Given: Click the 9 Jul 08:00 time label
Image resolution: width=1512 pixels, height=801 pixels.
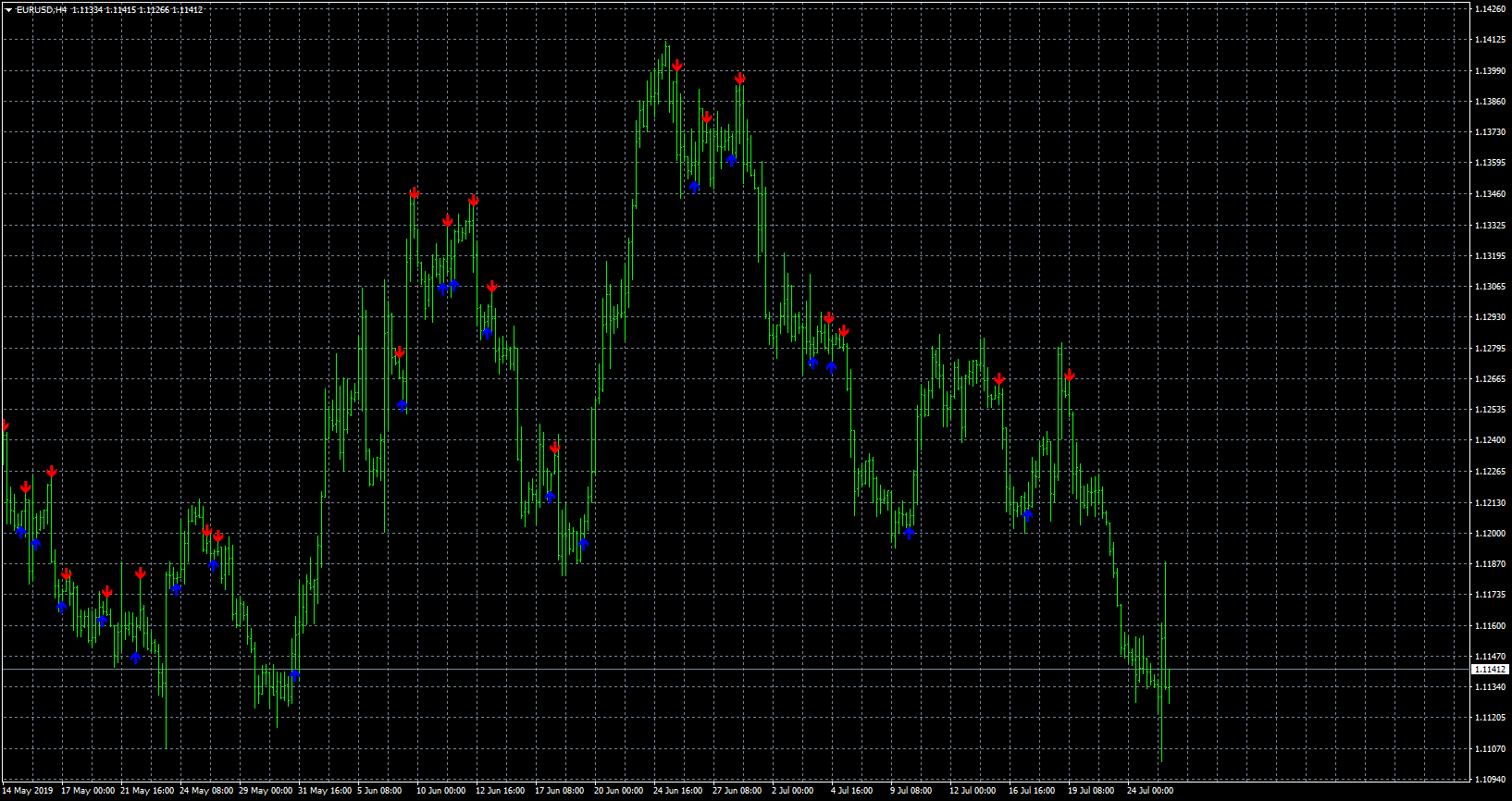Looking at the screenshot, I should pyautogui.click(x=911, y=790).
